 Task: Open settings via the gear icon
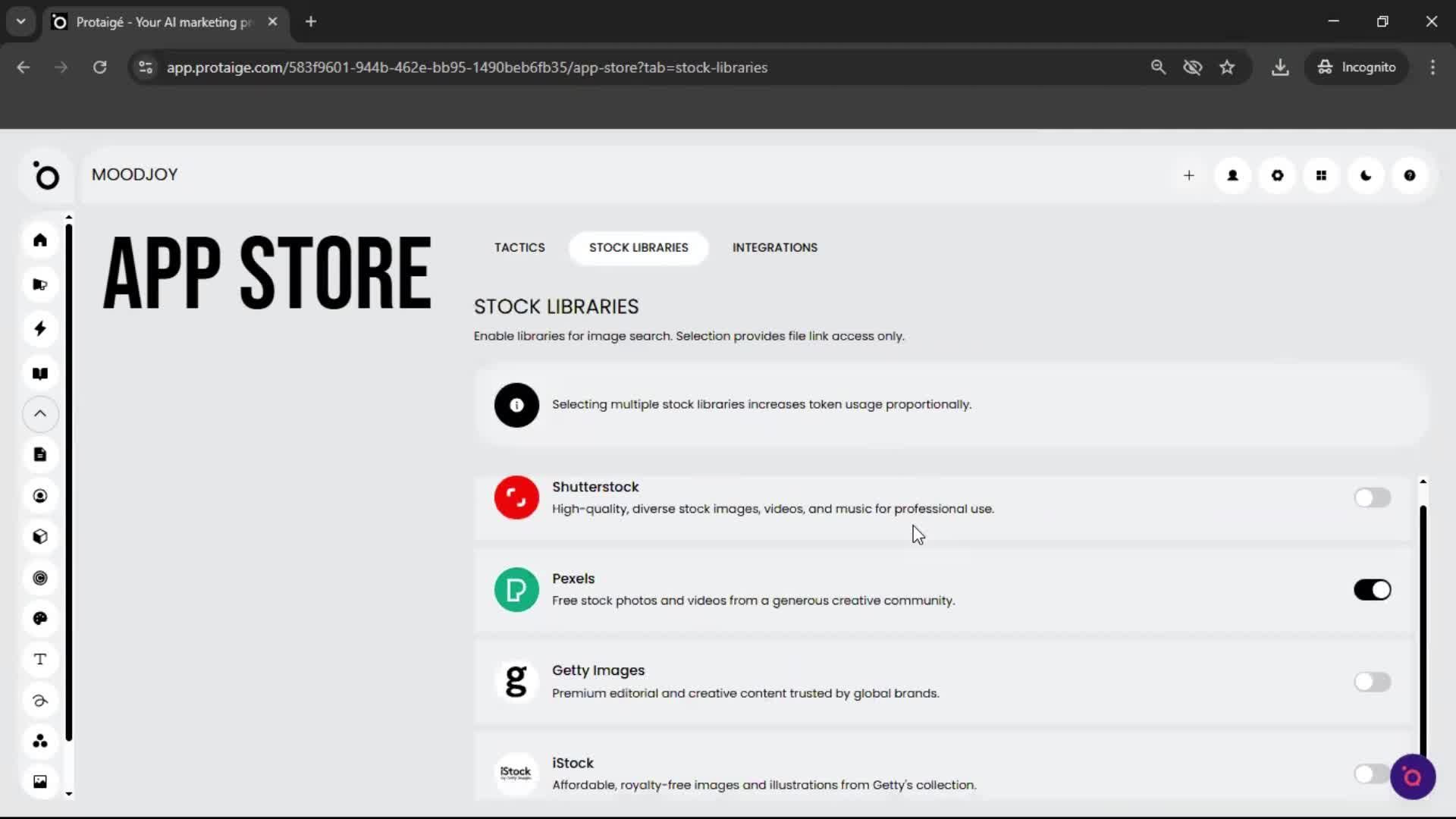[1277, 175]
